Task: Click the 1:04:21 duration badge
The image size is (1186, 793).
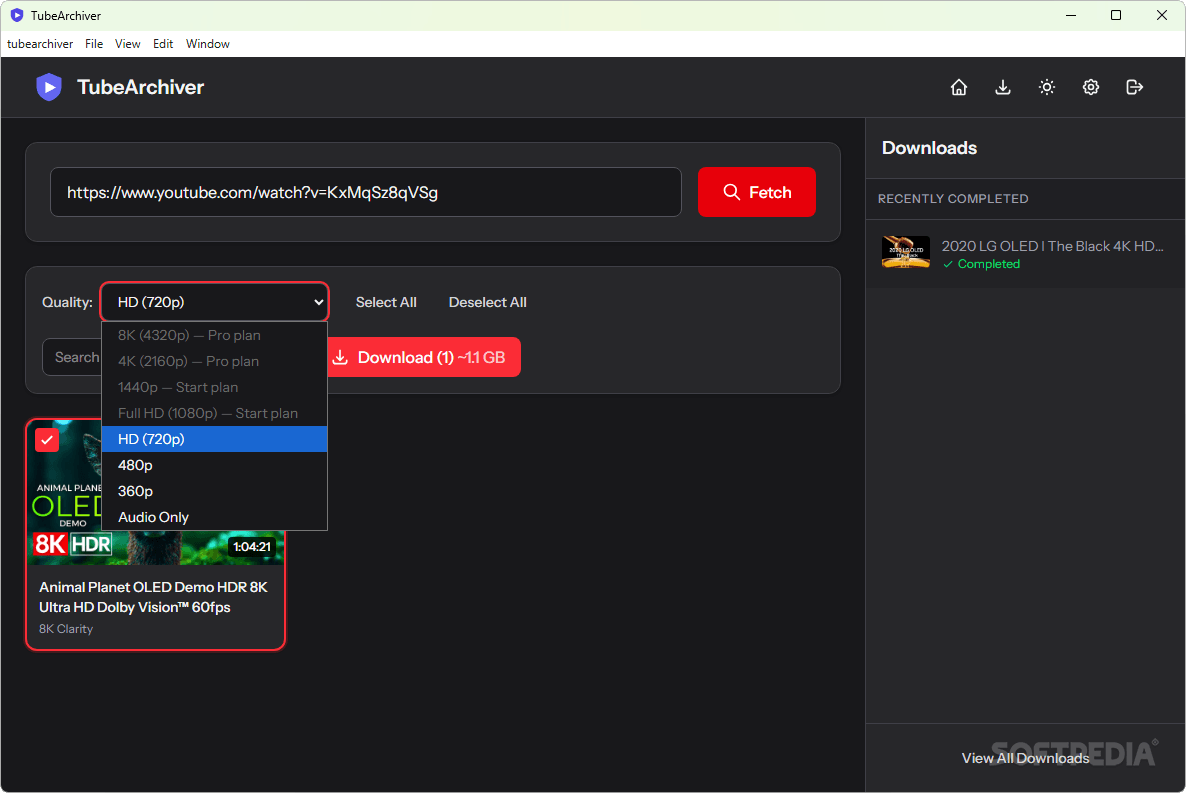Action: pos(252,546)
